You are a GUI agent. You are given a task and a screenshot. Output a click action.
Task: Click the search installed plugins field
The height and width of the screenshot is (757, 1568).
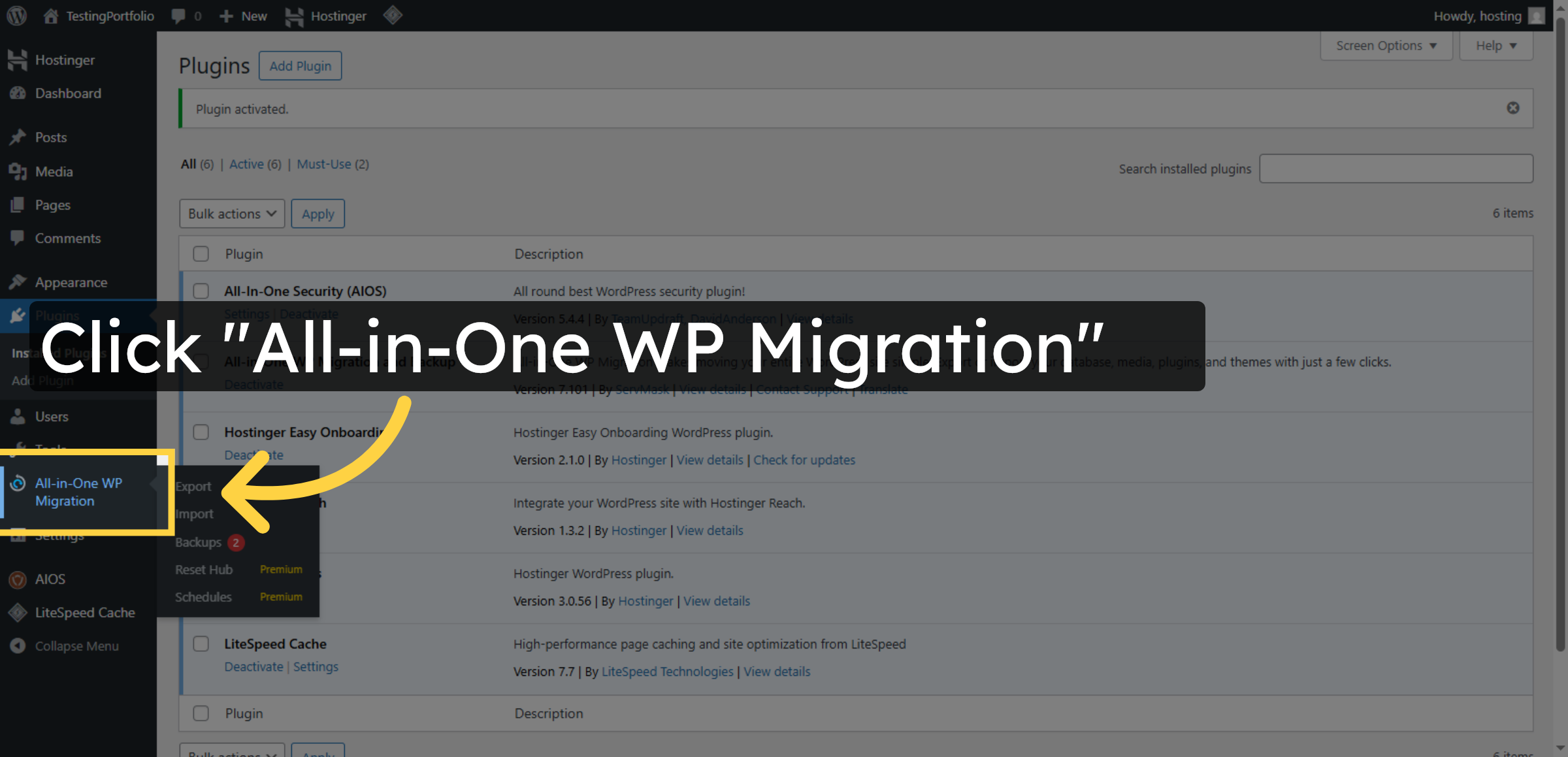click(x=1396, y=168)
